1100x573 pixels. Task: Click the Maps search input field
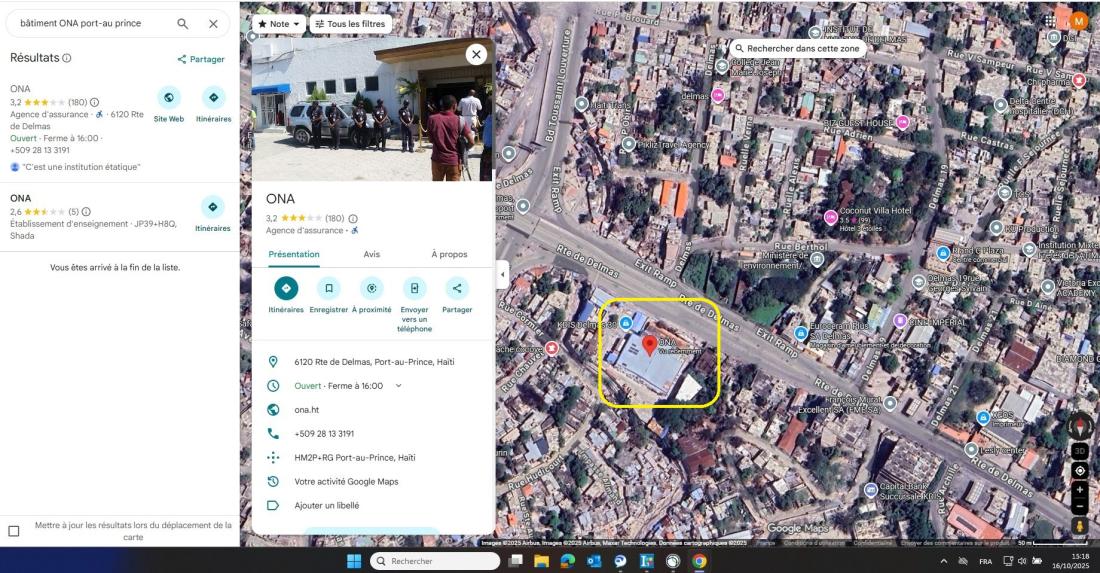click(90, 23)
